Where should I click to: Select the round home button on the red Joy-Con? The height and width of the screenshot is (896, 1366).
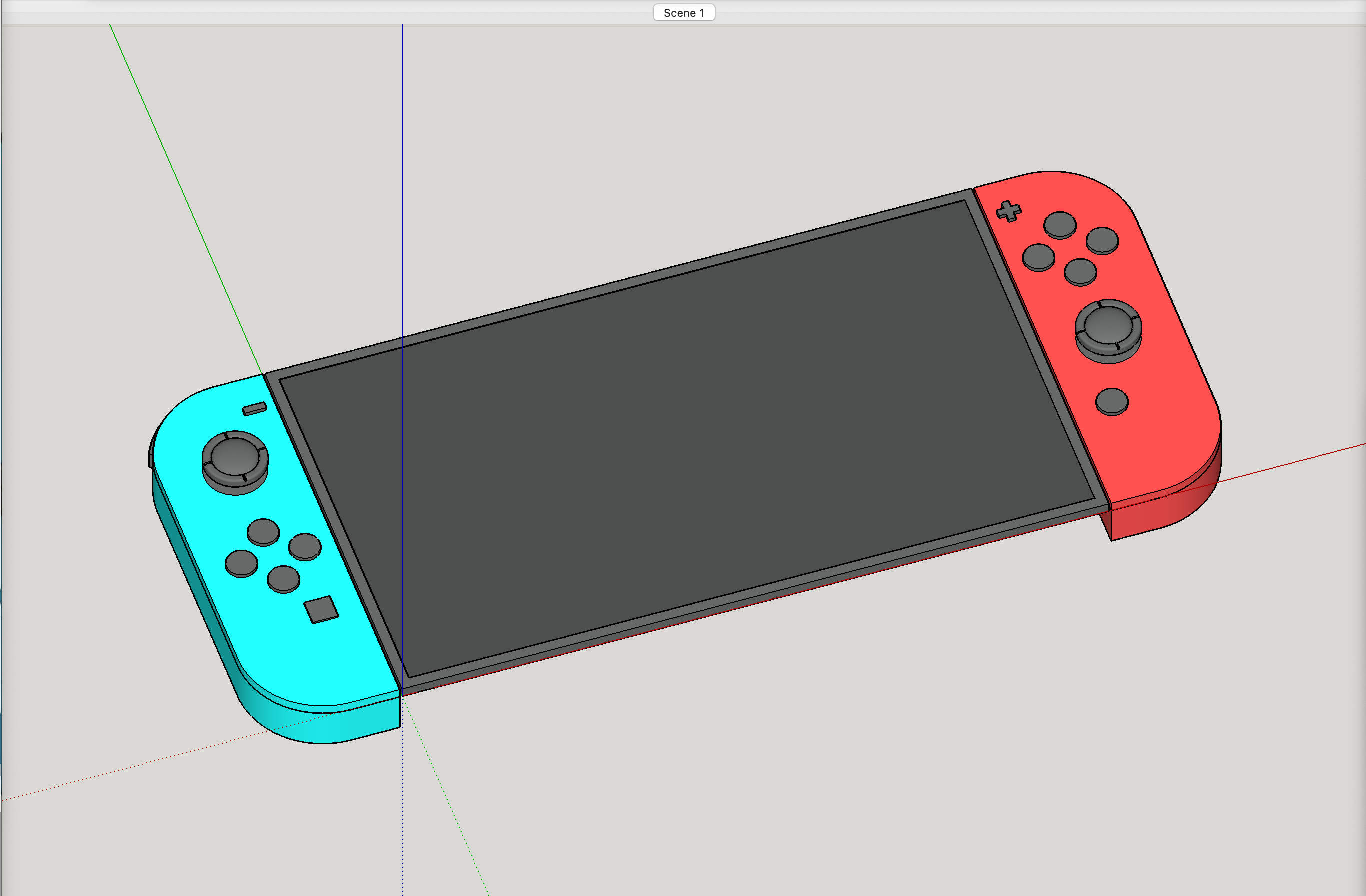[x=1111, y=402]
